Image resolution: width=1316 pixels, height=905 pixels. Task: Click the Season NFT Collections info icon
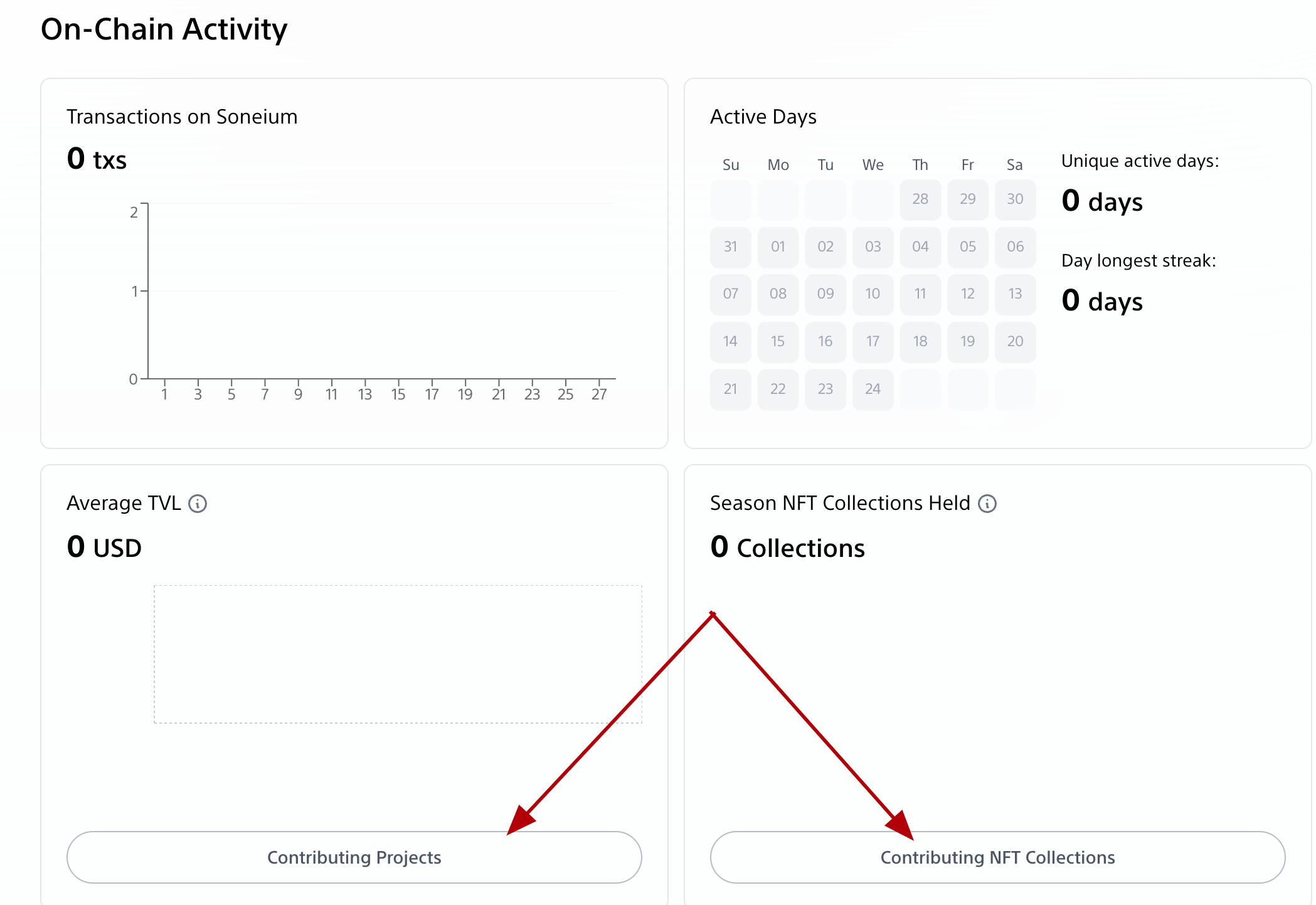click(x=987, y=504)
